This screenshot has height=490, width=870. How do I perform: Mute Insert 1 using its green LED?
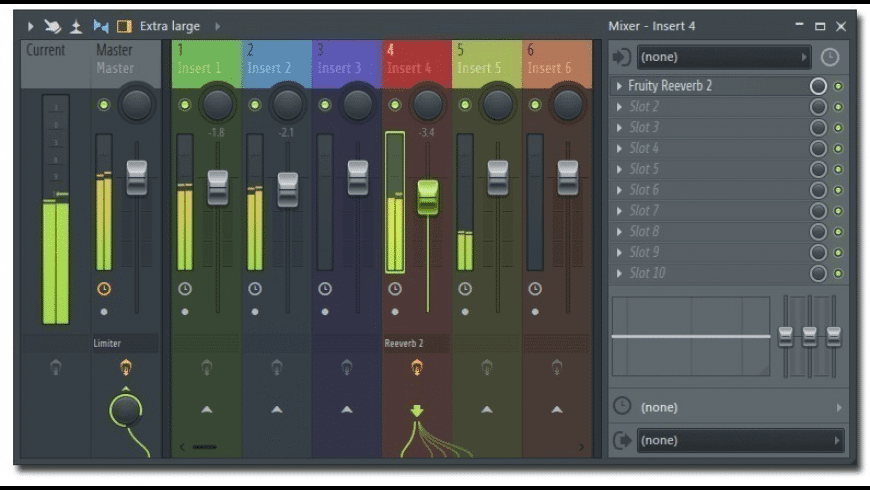pos(185,104)
